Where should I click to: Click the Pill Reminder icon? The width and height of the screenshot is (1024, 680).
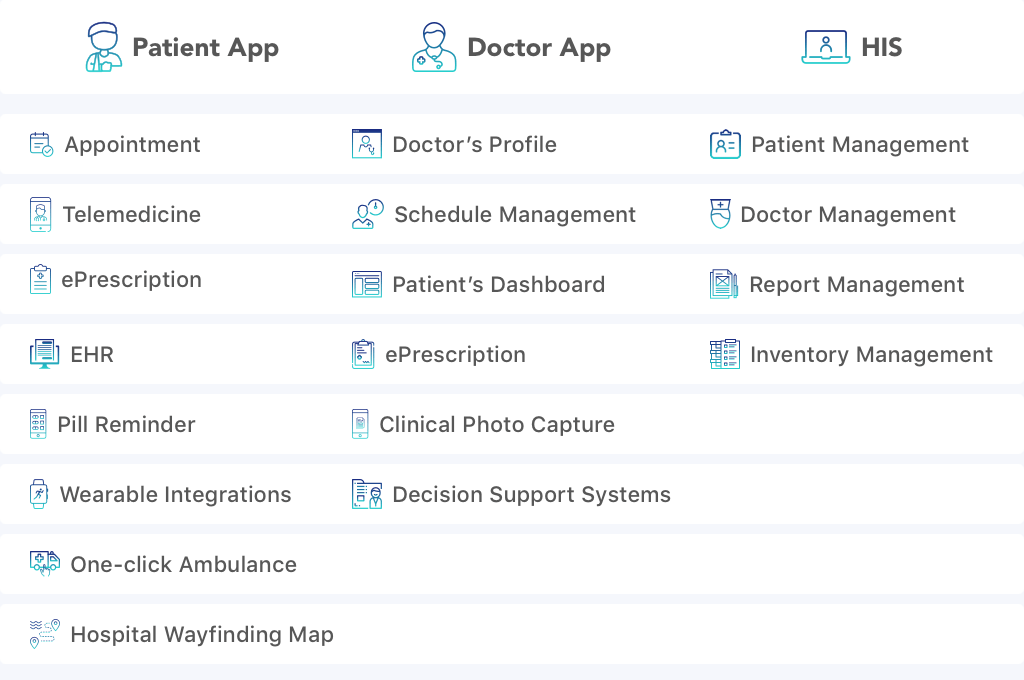(38, 424)
